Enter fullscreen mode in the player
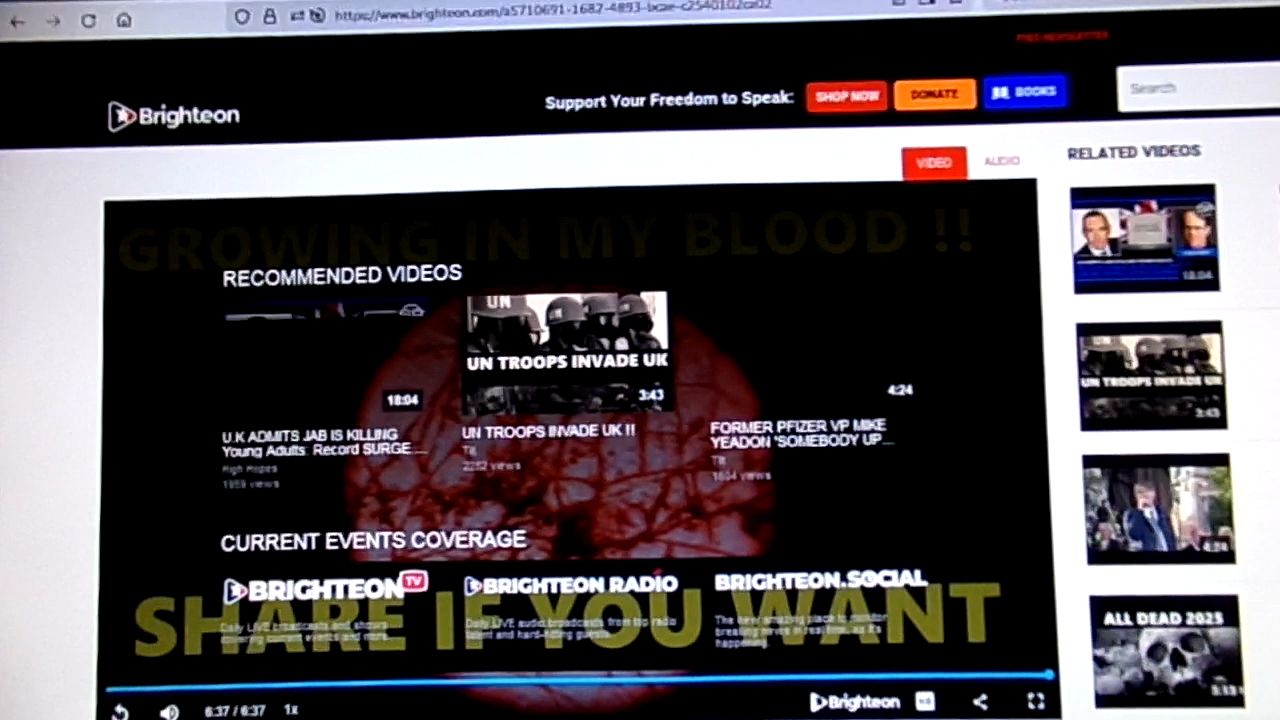Image resolution: width=1280 pixels, height=720 pixels. click(1036, 702)
